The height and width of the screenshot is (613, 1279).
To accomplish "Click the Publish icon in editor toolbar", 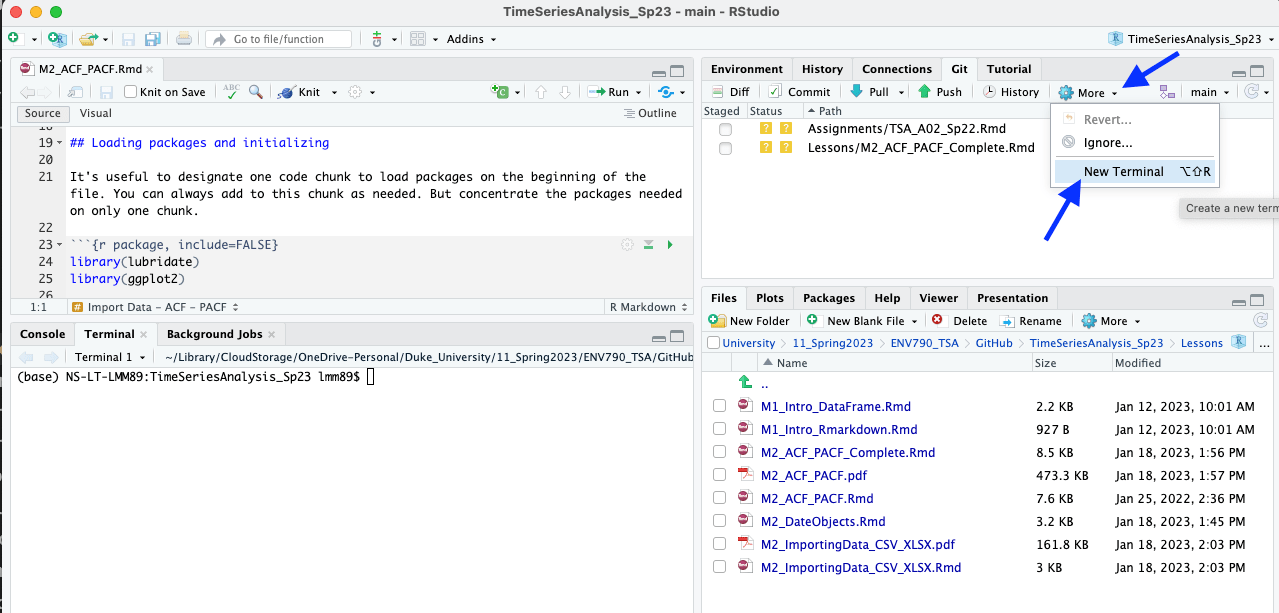I will 665,92.
